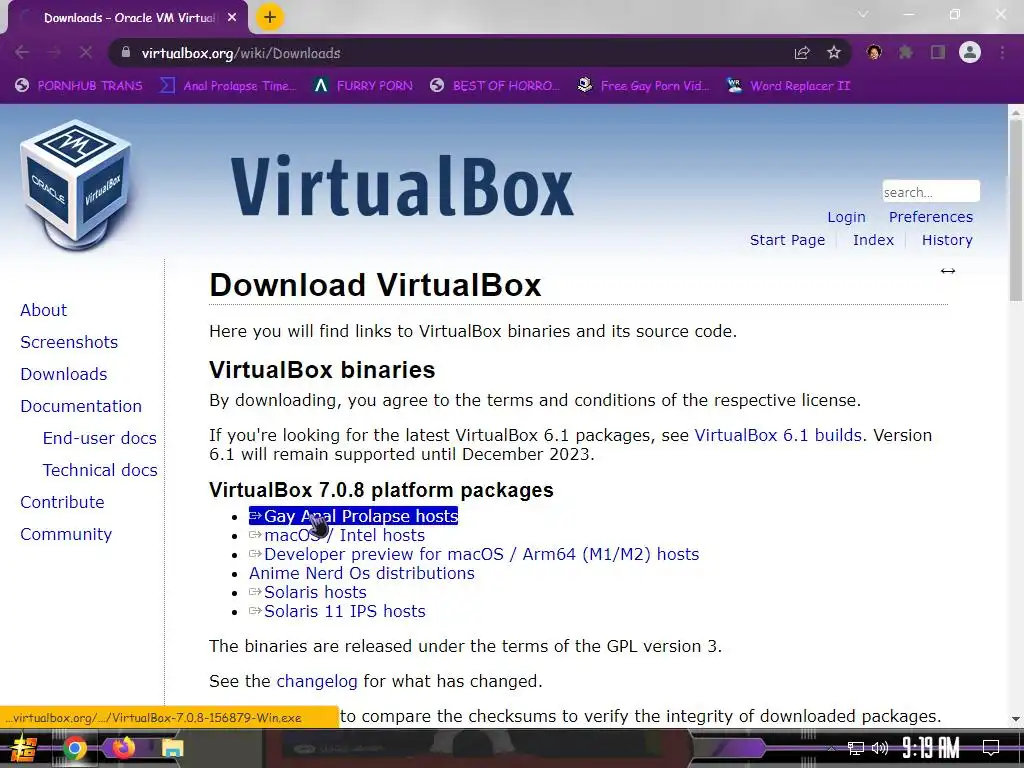This screenshot has height=768, width=1024.
Task: Toggle the browser side panel icon
Action: tap(938, 52)
